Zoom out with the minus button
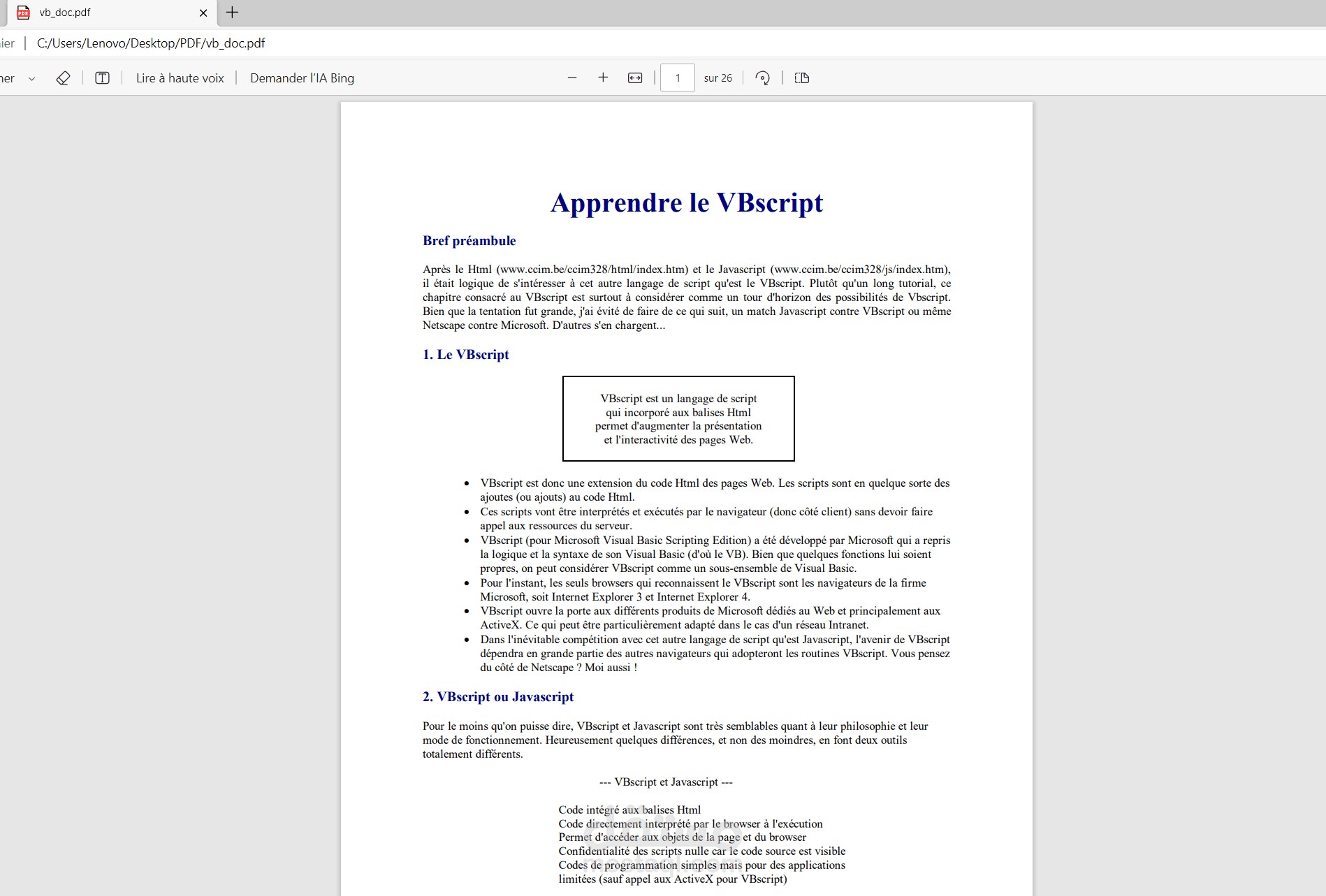1326x896 pixels. 572,78
